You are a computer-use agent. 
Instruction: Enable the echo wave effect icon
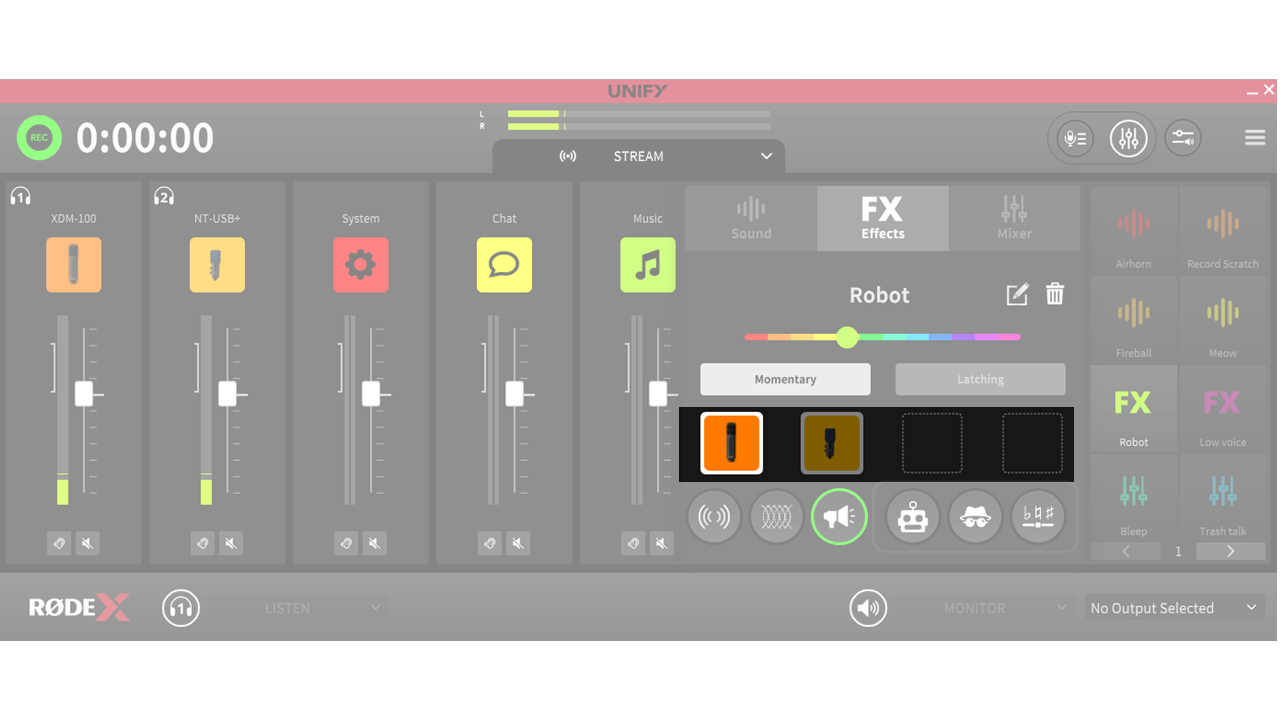coord(776,517)
